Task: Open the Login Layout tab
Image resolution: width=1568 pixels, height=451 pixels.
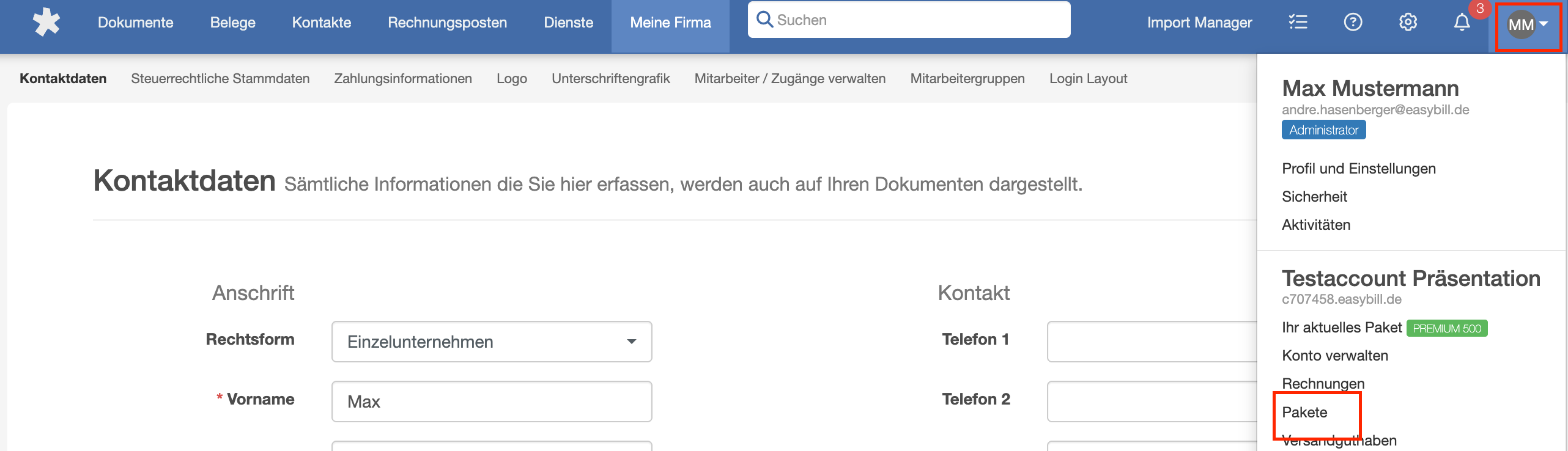Action: click(1089, 78)
